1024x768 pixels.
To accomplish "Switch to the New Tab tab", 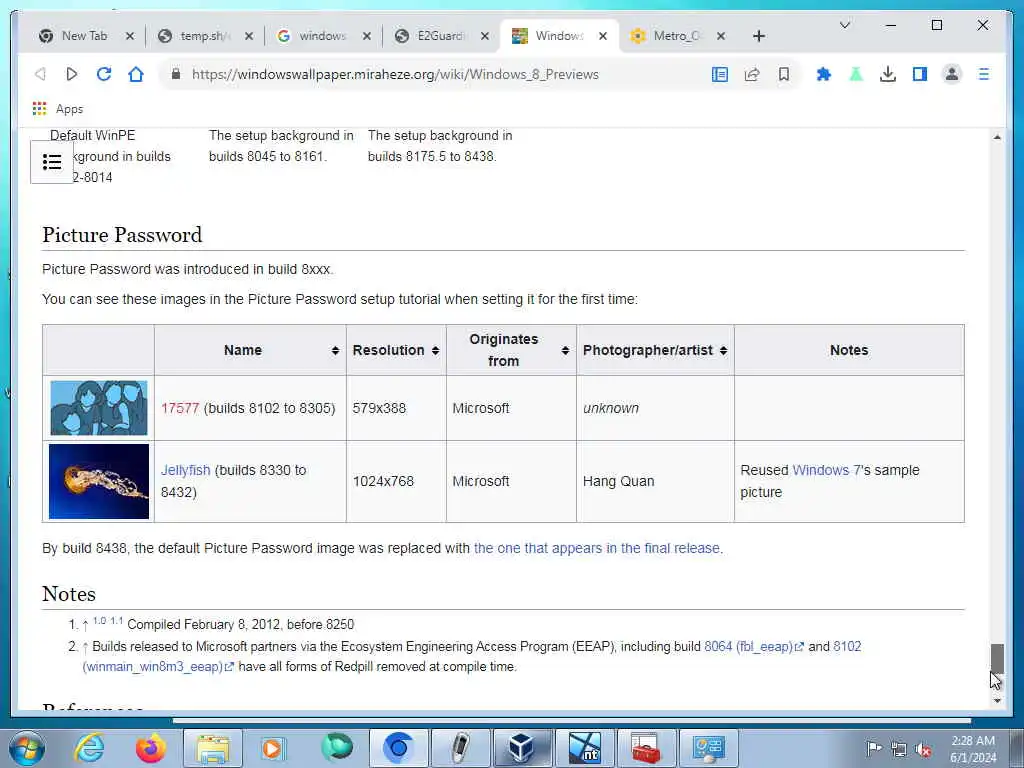I will click(x=84, y=36).
